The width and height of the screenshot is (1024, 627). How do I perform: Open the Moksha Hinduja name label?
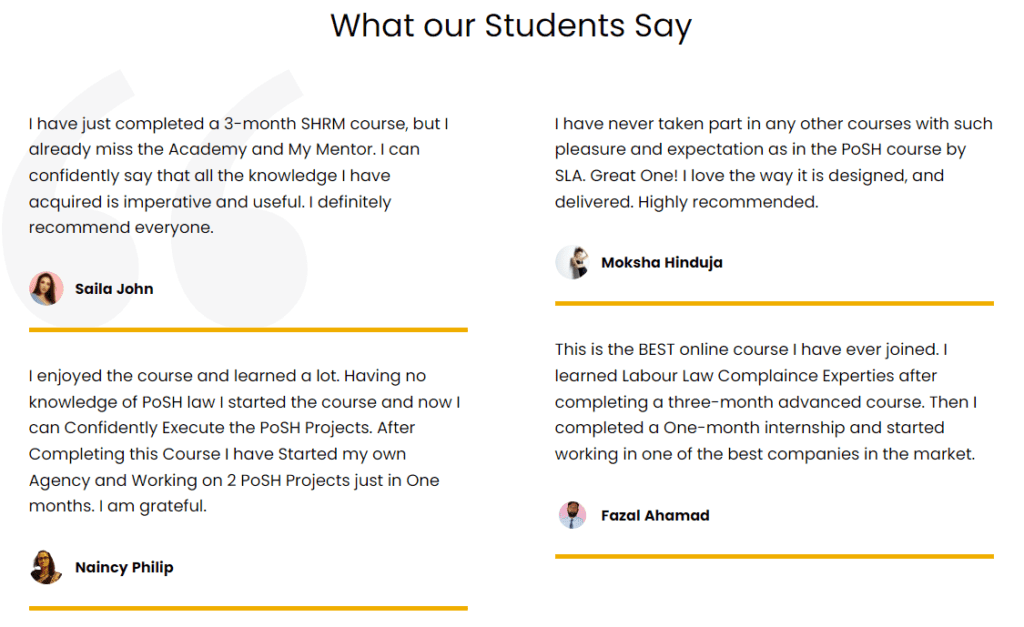(661, 263)
